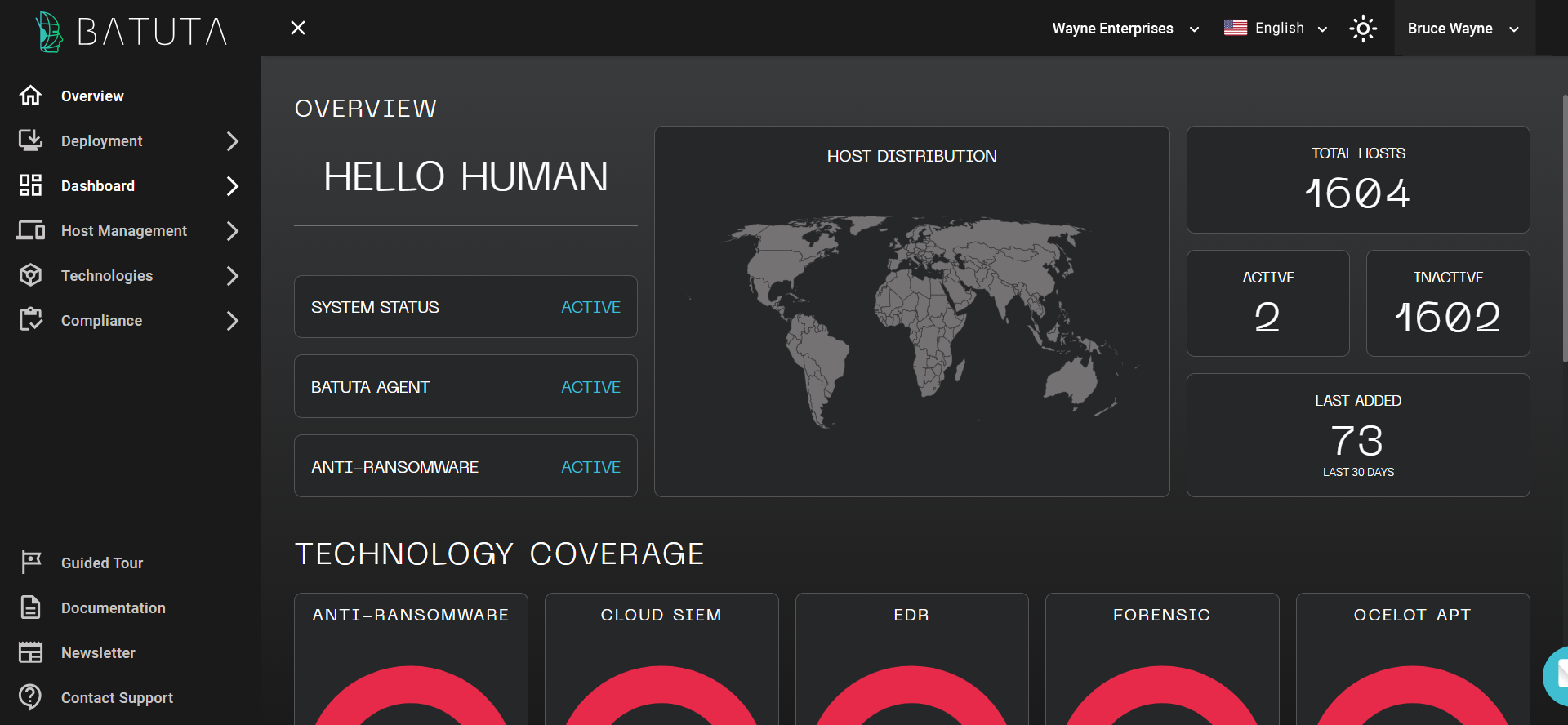Click the Dashboard grid icon

[30, 185]
